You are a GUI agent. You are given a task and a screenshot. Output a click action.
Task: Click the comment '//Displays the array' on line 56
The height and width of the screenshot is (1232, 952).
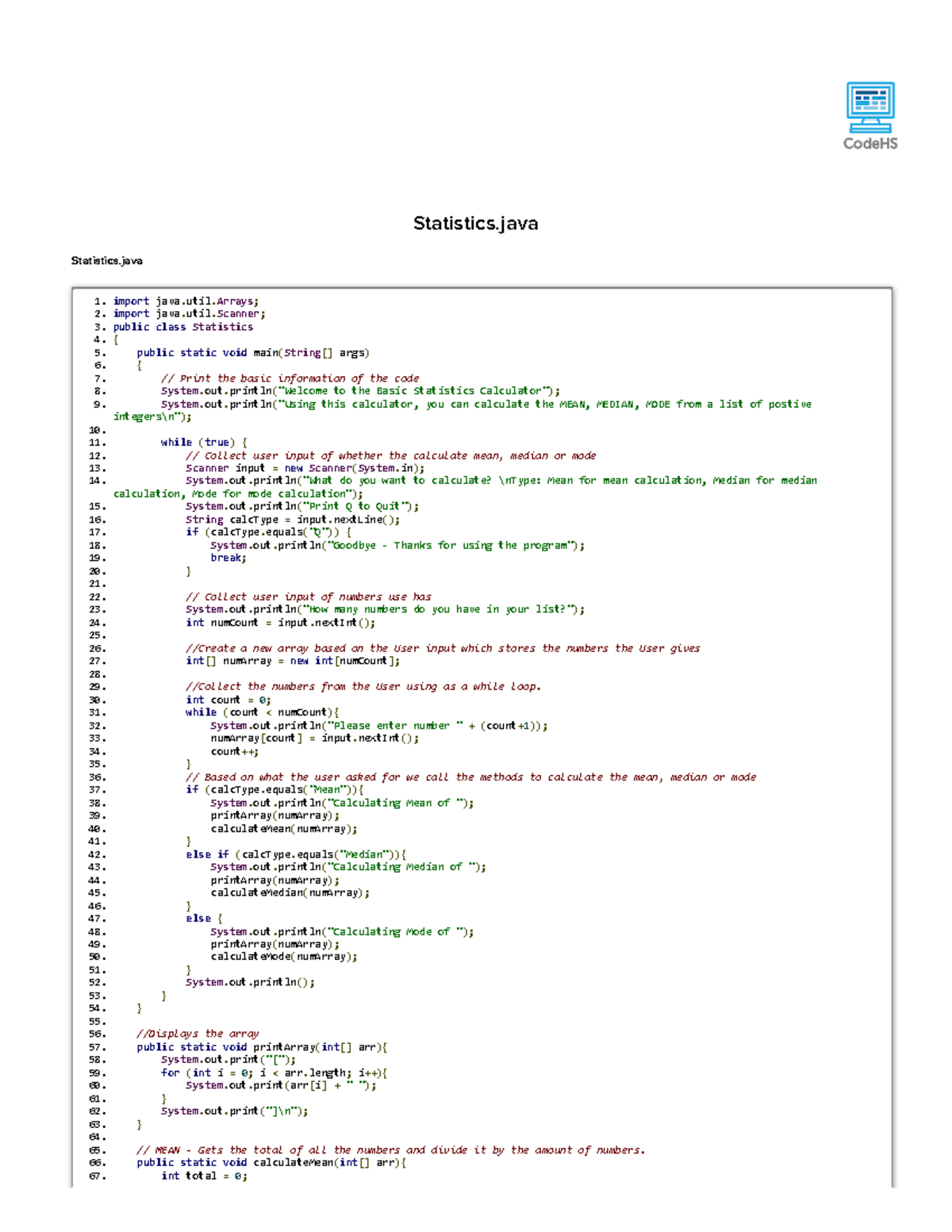(198, 1034)
